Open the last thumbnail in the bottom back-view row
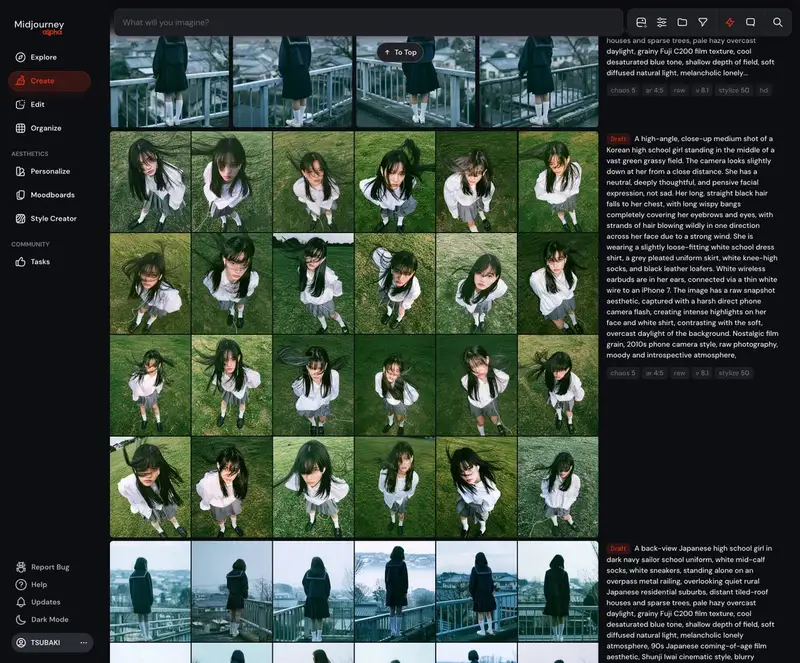Image resolution: width=800 pixels, height=663 pixels. [x=558, y=592]
